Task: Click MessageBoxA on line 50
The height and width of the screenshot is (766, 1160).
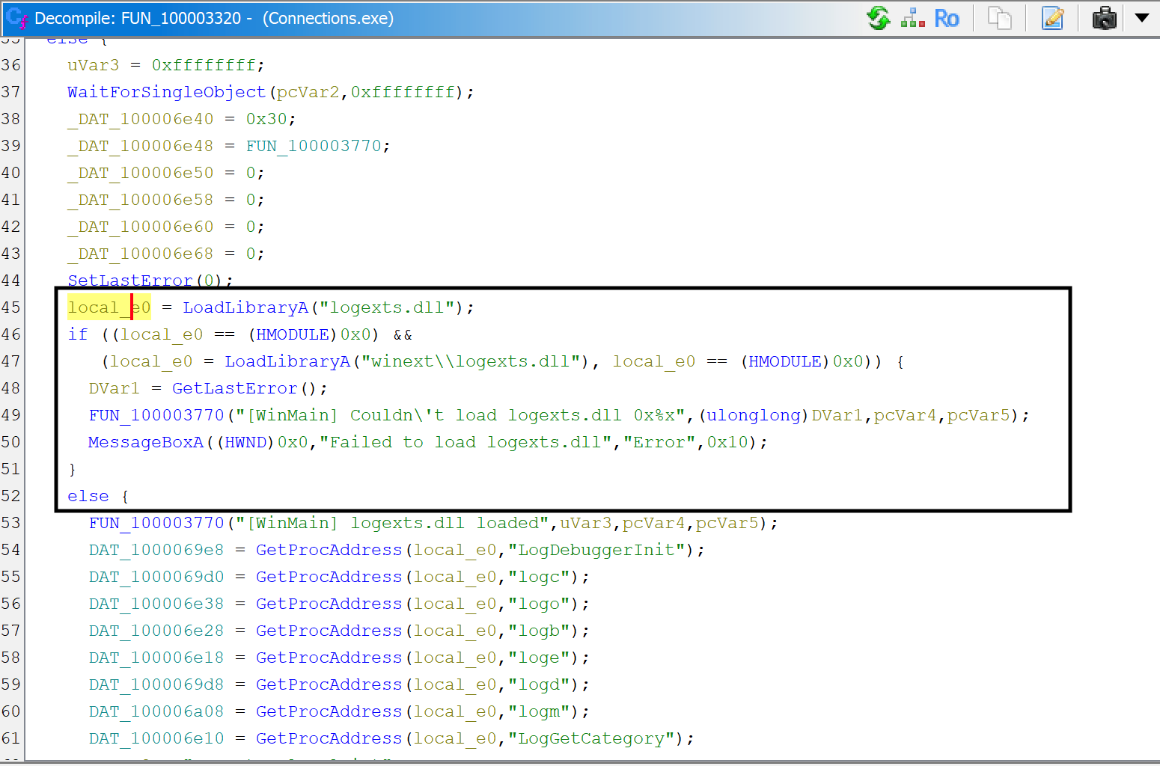Action: click(146, 443)
